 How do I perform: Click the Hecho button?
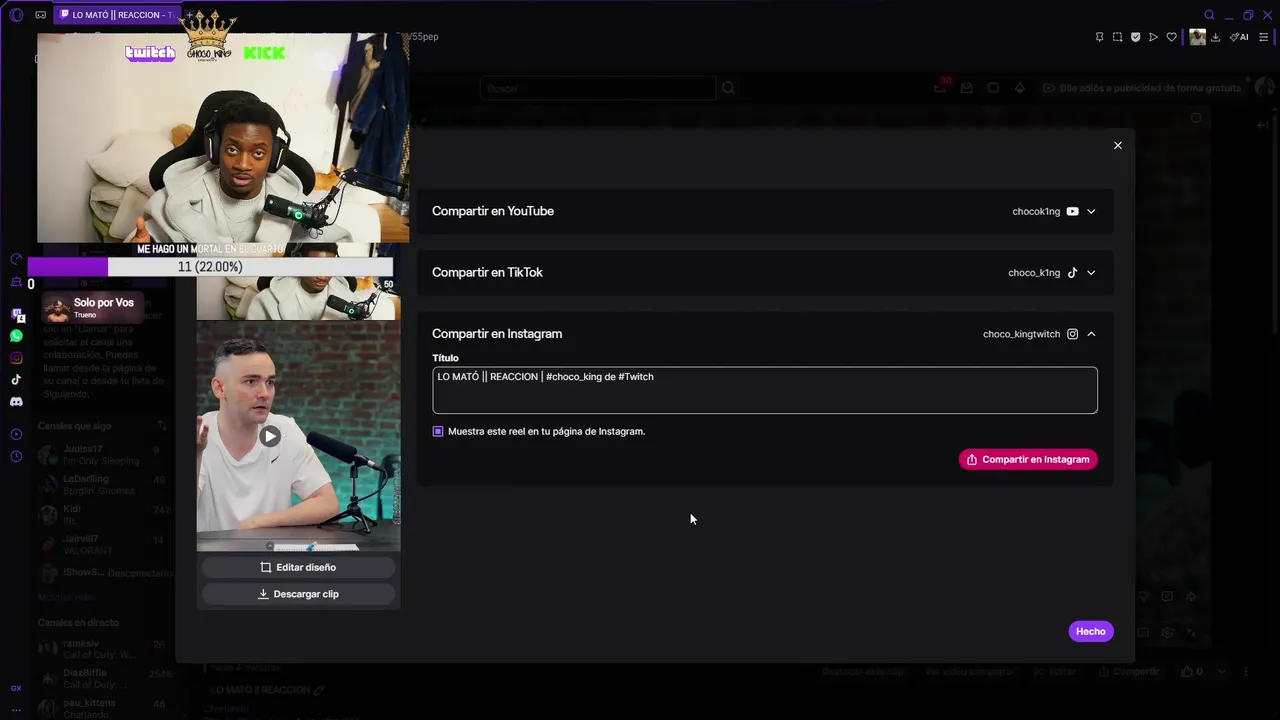tap(1091, 631)
